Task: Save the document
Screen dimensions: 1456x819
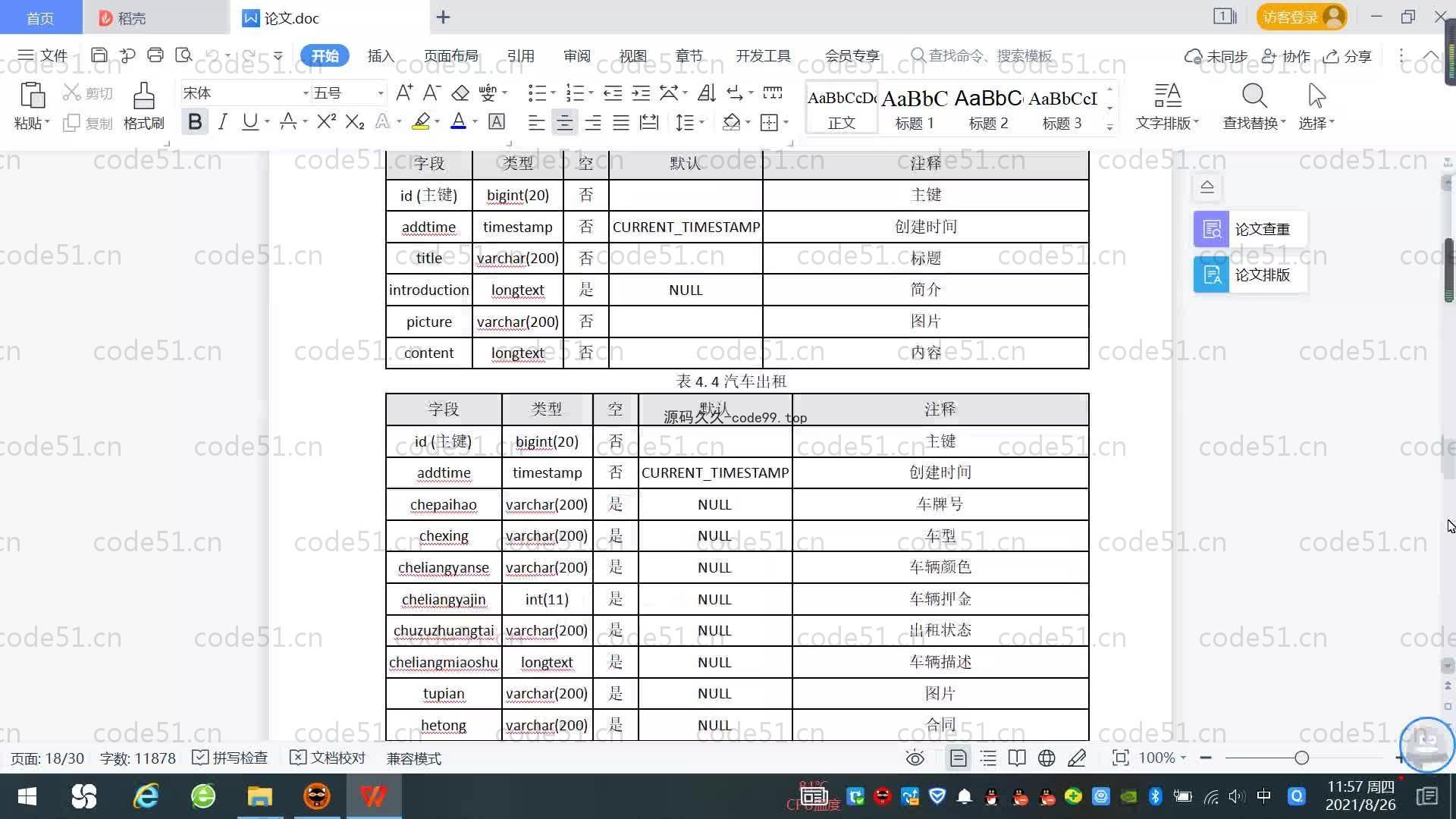Action: 99,55
